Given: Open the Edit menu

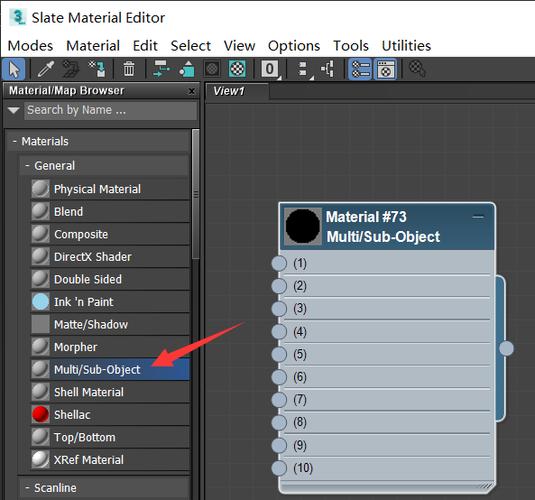Looking at the screenshot, I should (x=145, y=45).
